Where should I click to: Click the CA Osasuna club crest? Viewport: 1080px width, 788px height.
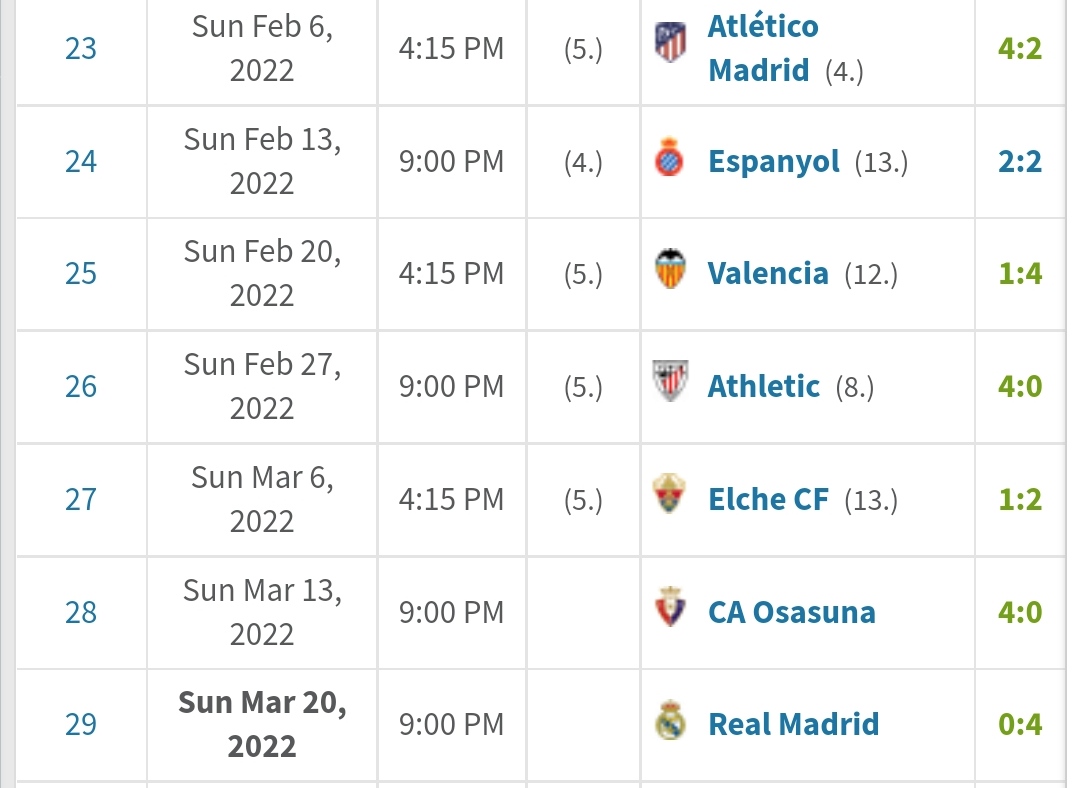670,609
